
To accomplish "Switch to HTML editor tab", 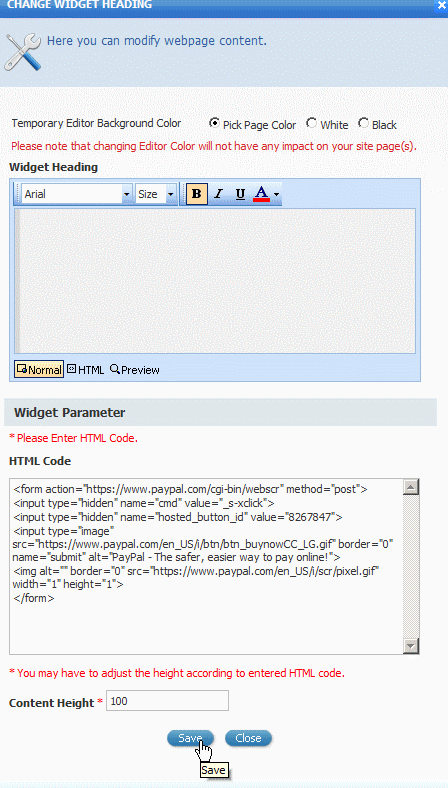I will coord(86,370).
